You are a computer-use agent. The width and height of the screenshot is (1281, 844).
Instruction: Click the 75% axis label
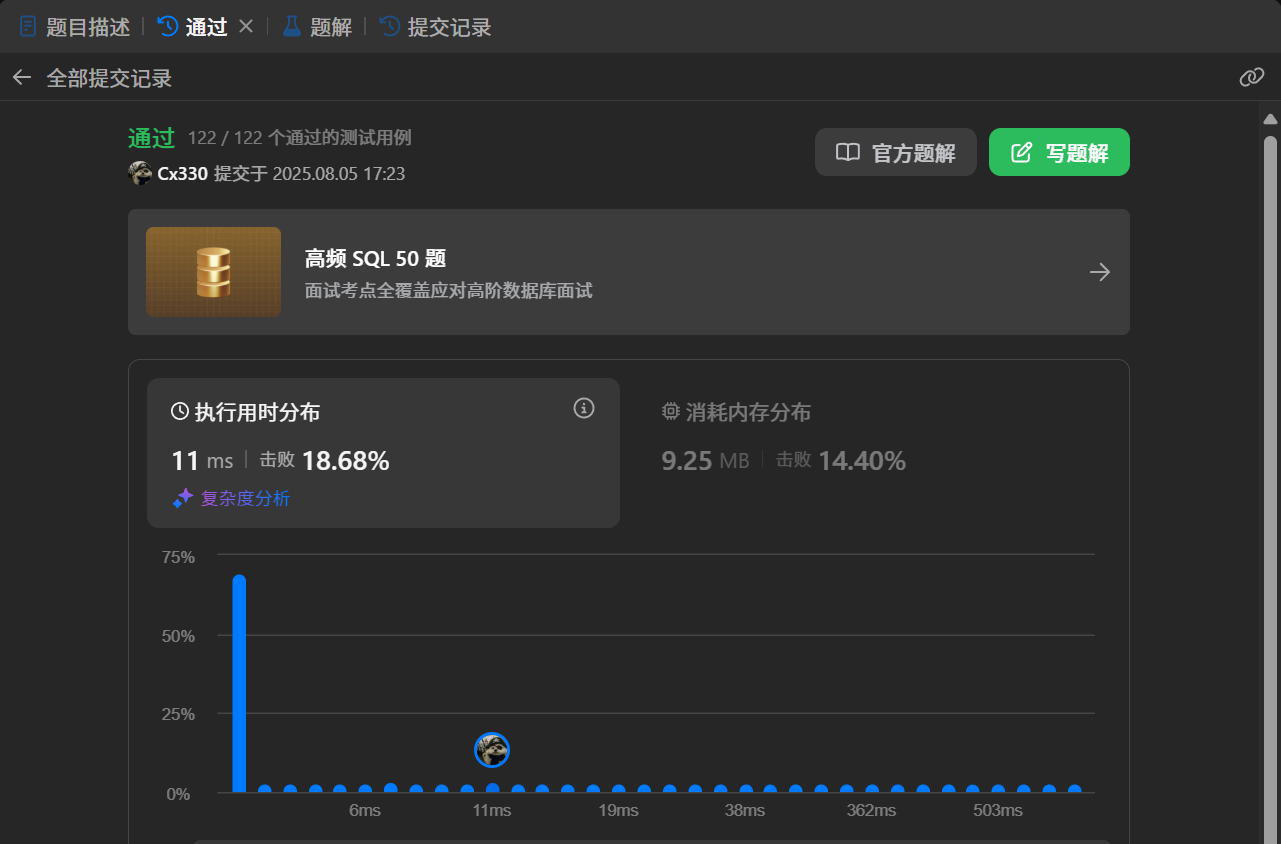(178, 557)
